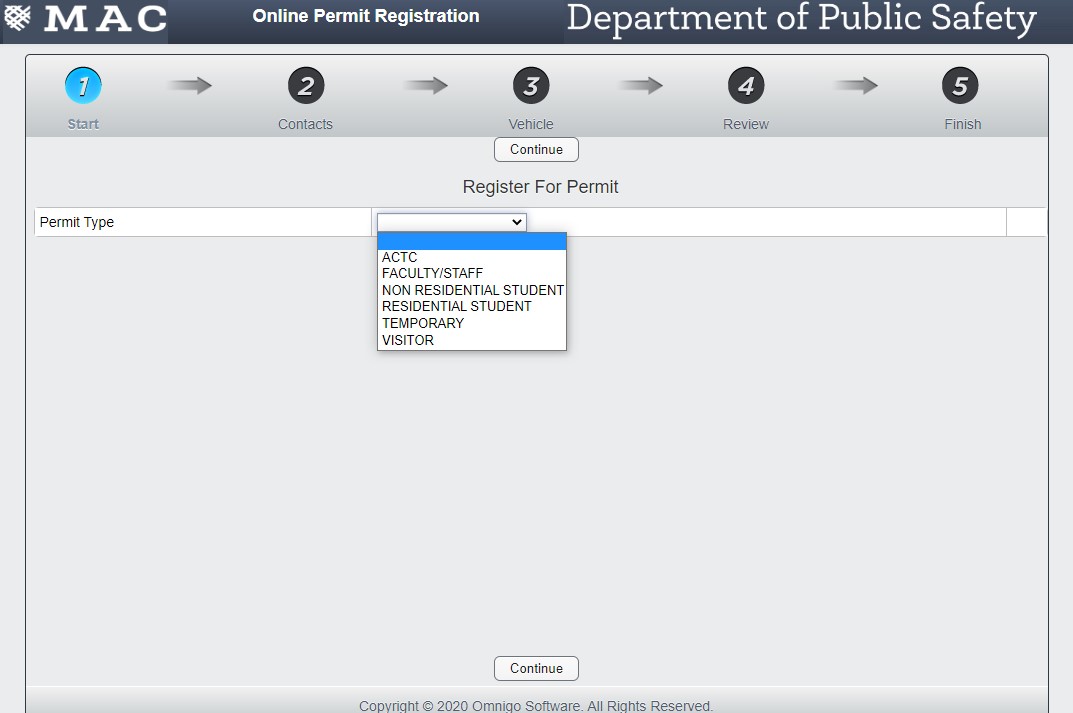Select NON RESIDENTIAL STUDENT option
Screen dimensions: 1073x713
tap(472, 290)
